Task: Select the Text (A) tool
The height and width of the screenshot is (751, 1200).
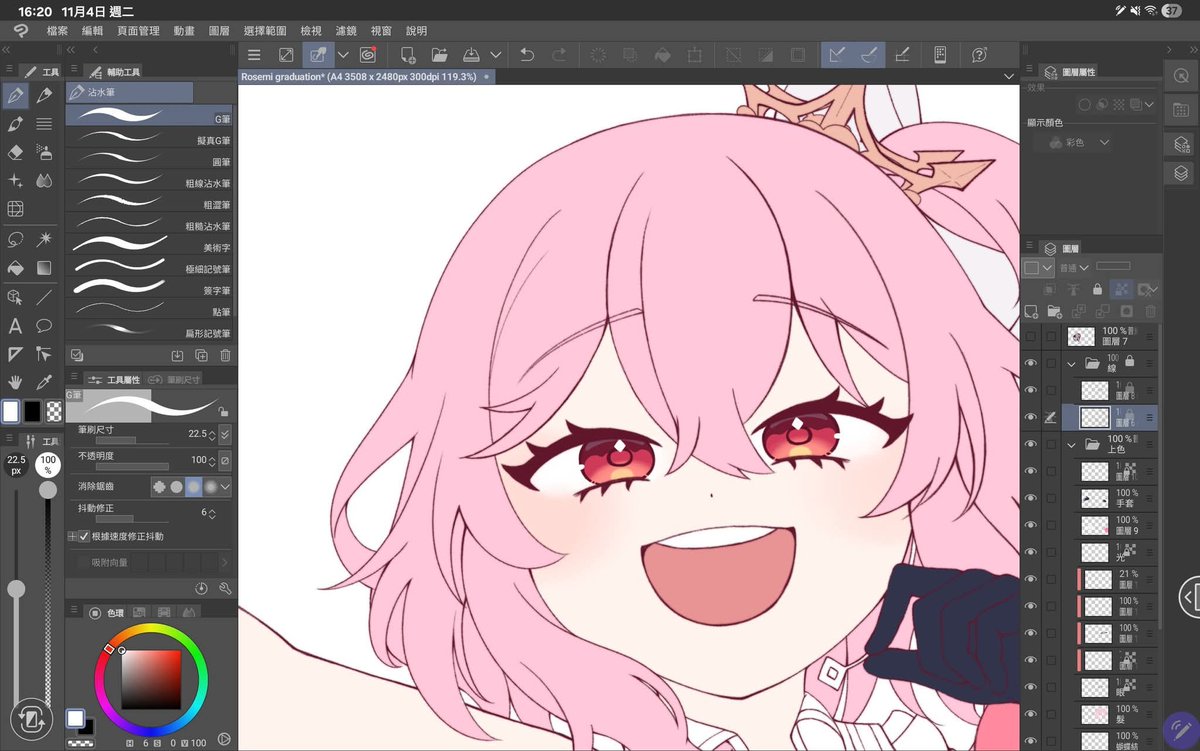Action: point(15,326)
